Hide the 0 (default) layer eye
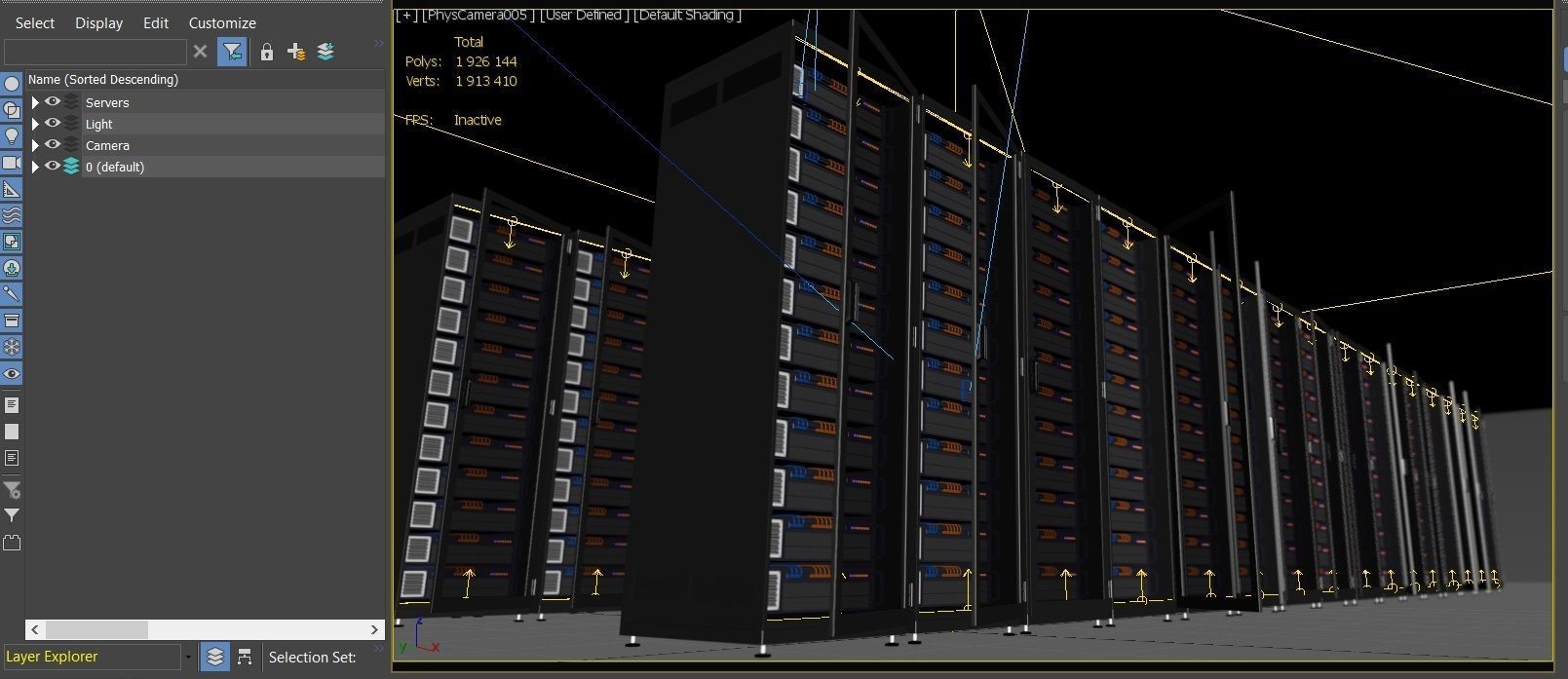 [x=53, y=167]
